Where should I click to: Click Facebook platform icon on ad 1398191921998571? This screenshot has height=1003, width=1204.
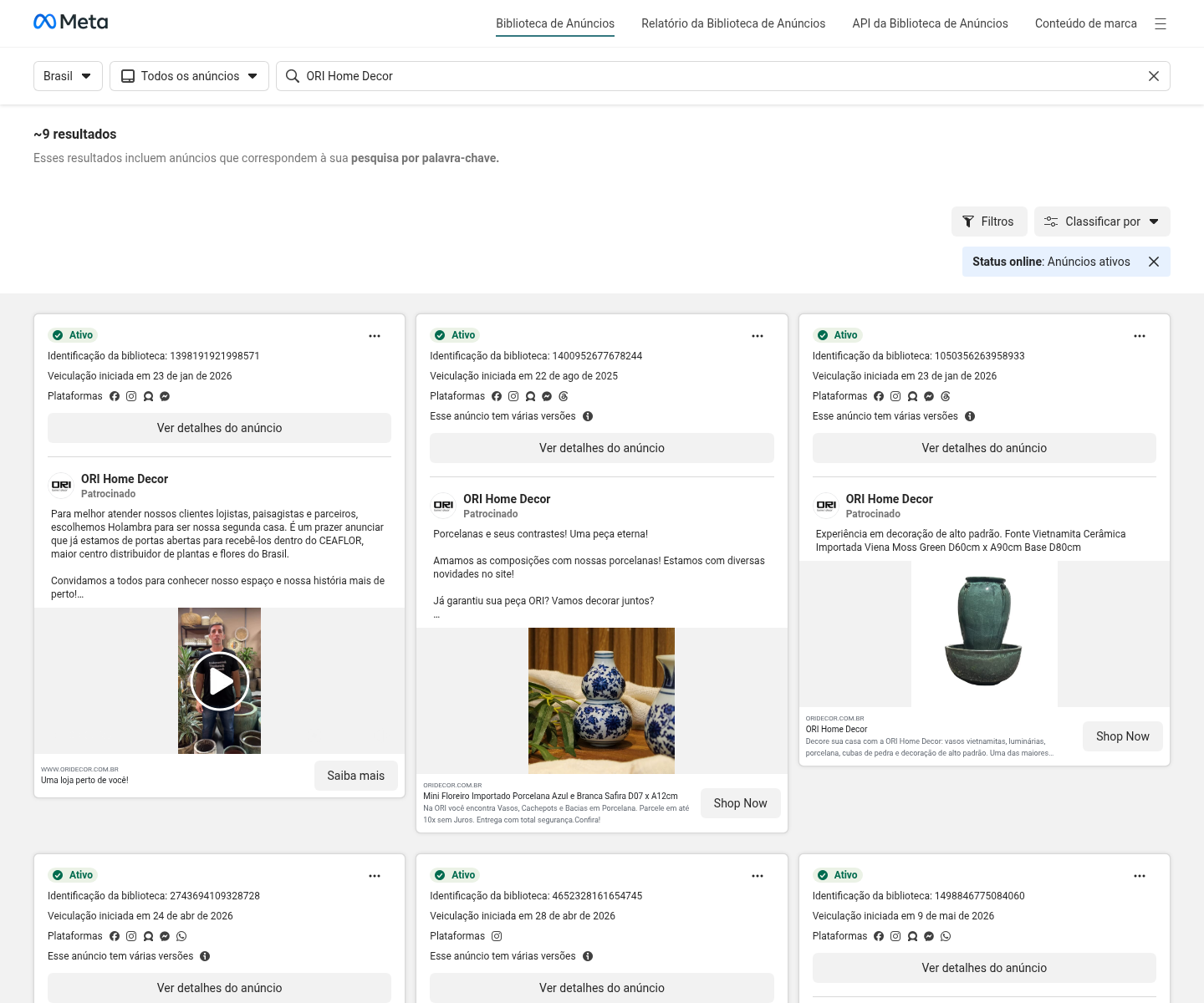(x=115, y=396)
